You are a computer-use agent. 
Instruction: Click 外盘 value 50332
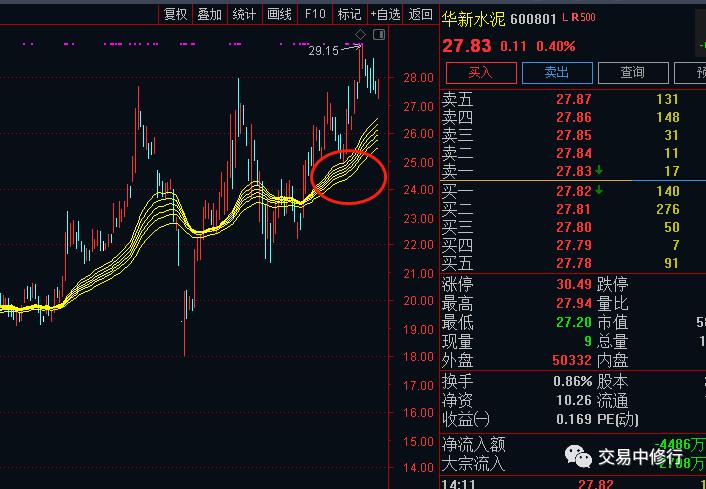[x=572, y=360]
